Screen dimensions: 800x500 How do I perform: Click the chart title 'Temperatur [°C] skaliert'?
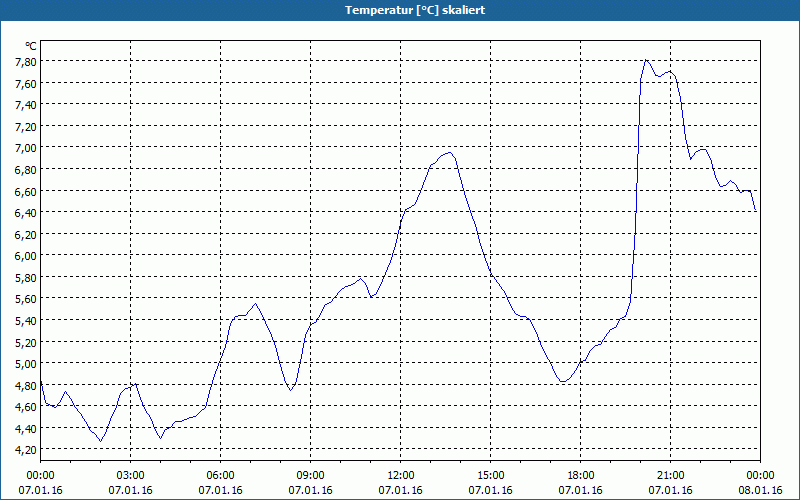click(x=415, y=10)
